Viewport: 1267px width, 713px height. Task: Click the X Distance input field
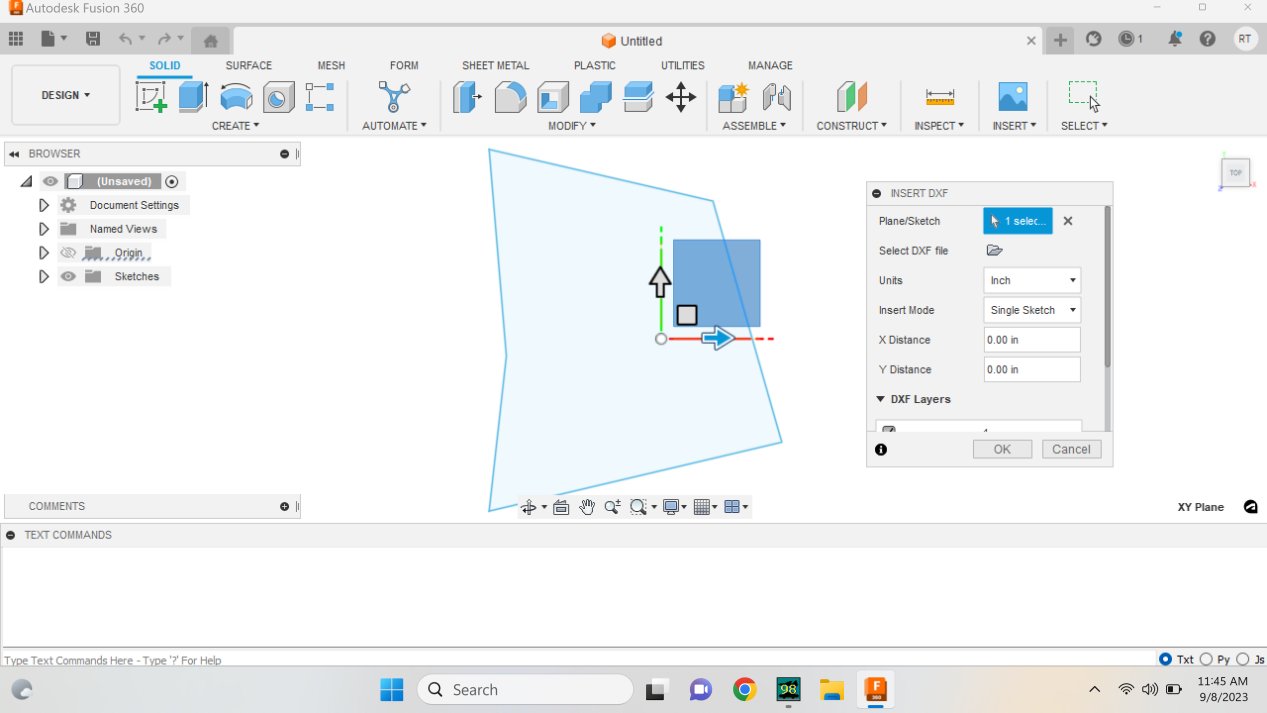click(1031, 339)
